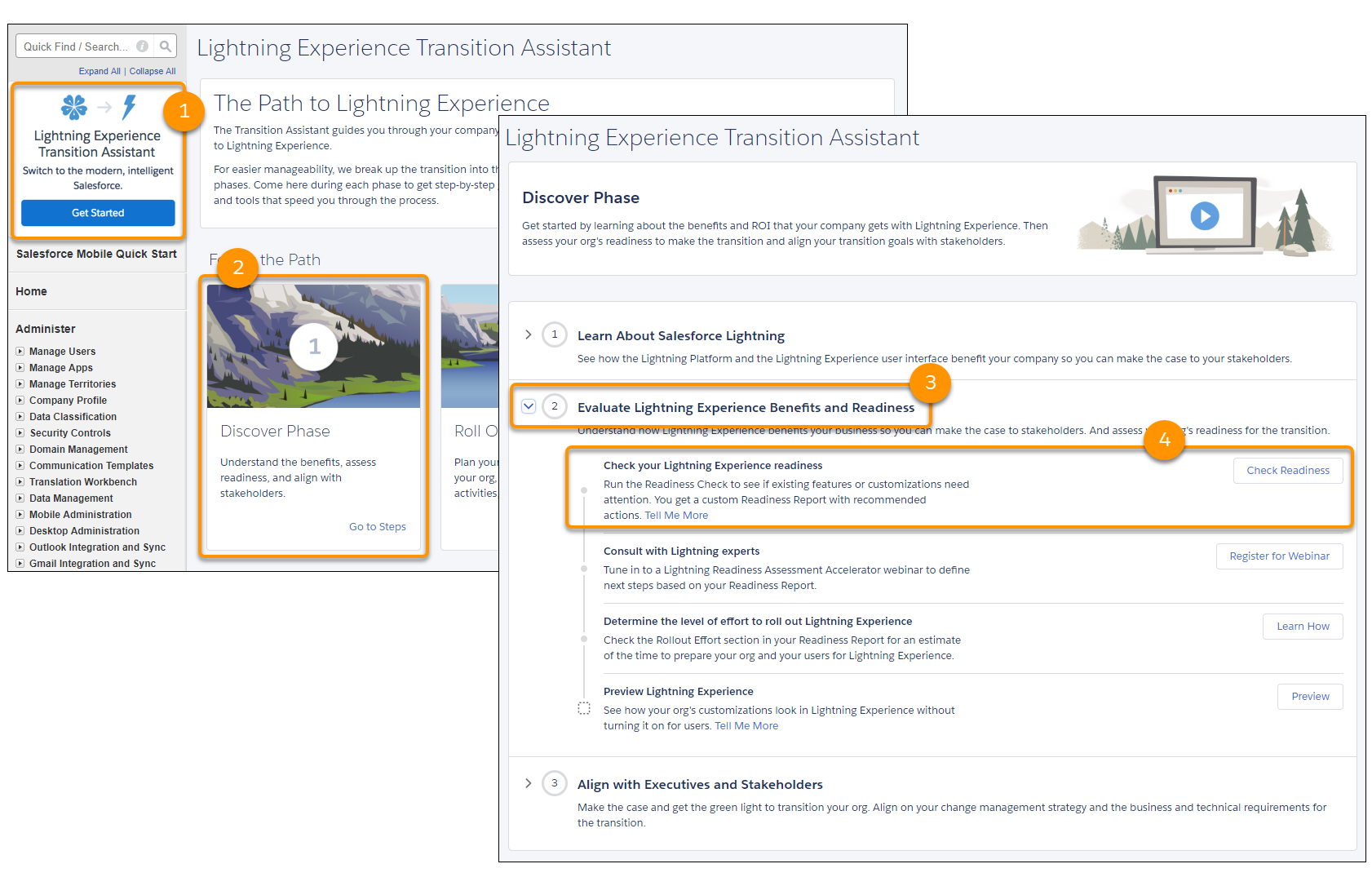Click the Preview button

pyautogui.click(x=1310, y=697)
